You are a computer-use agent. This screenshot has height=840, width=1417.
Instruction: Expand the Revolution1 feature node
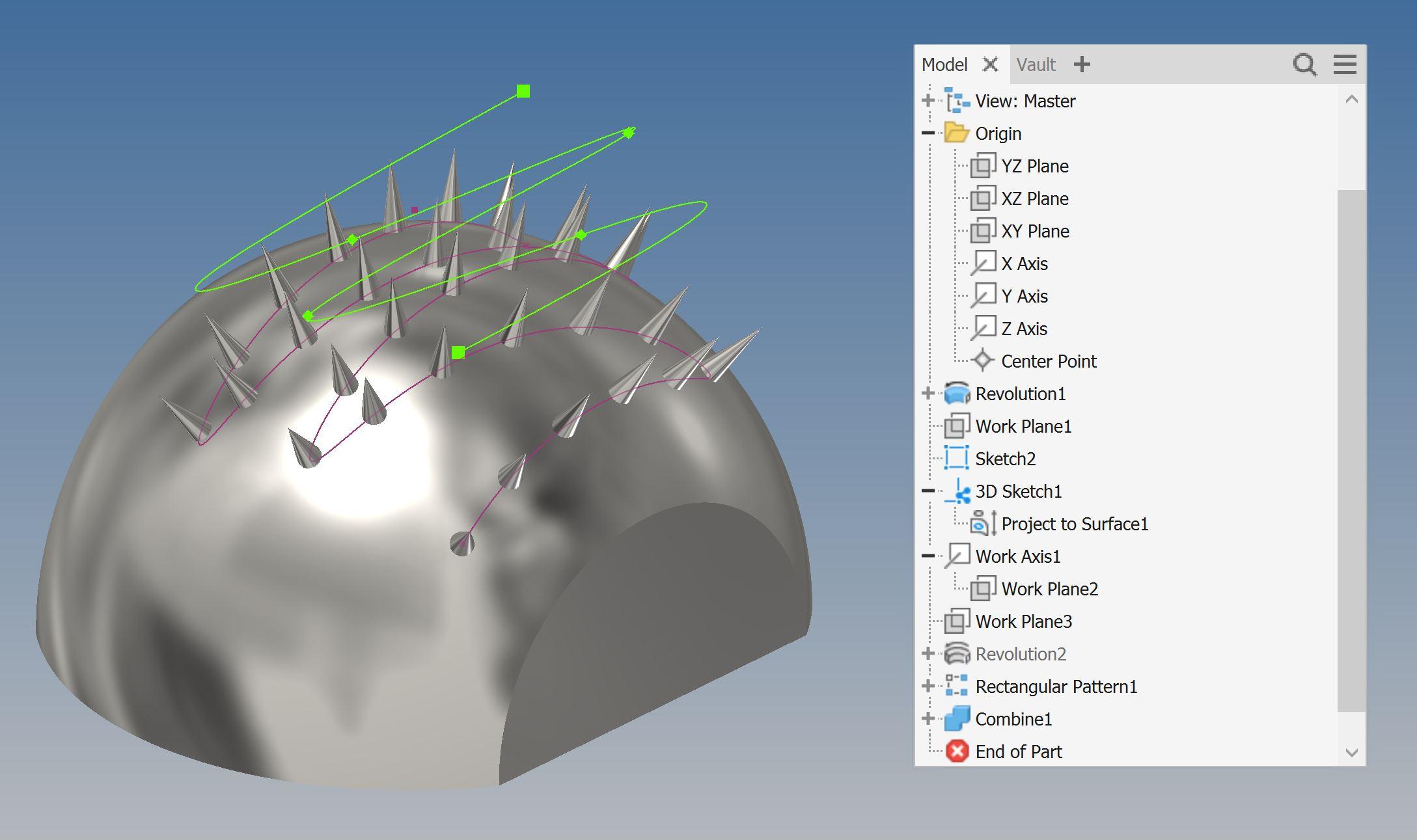click(x=927, y=394)
